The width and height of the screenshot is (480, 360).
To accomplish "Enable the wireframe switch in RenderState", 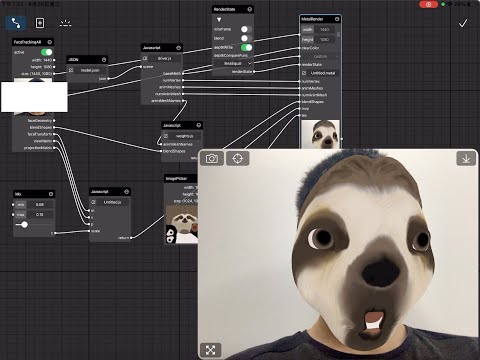I will click(246, 29).
